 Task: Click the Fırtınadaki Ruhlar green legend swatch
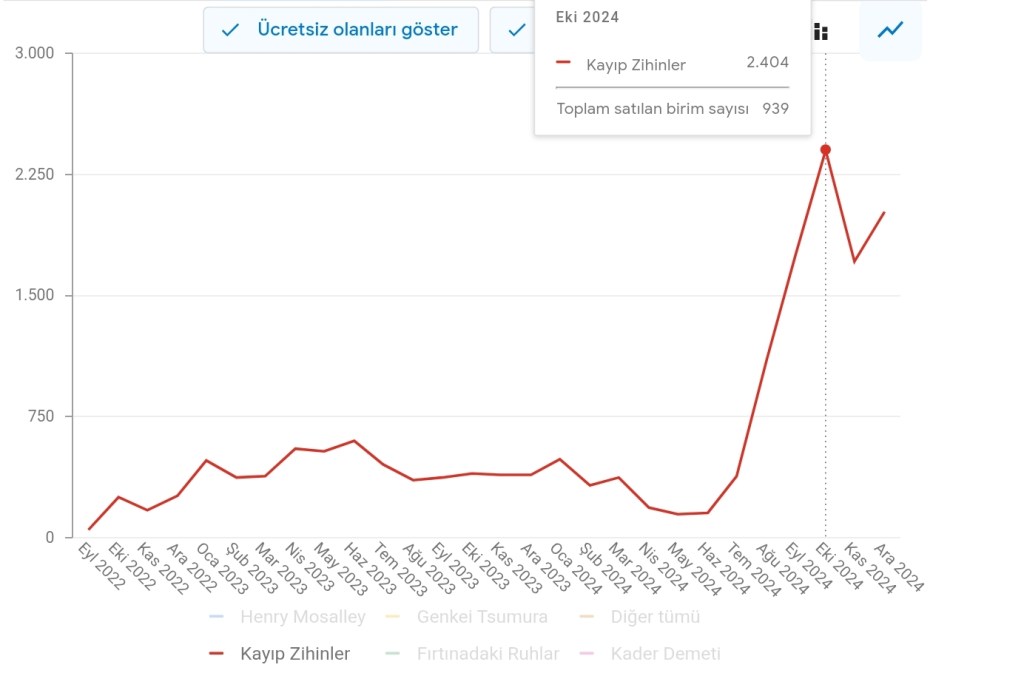coord(393,654)
